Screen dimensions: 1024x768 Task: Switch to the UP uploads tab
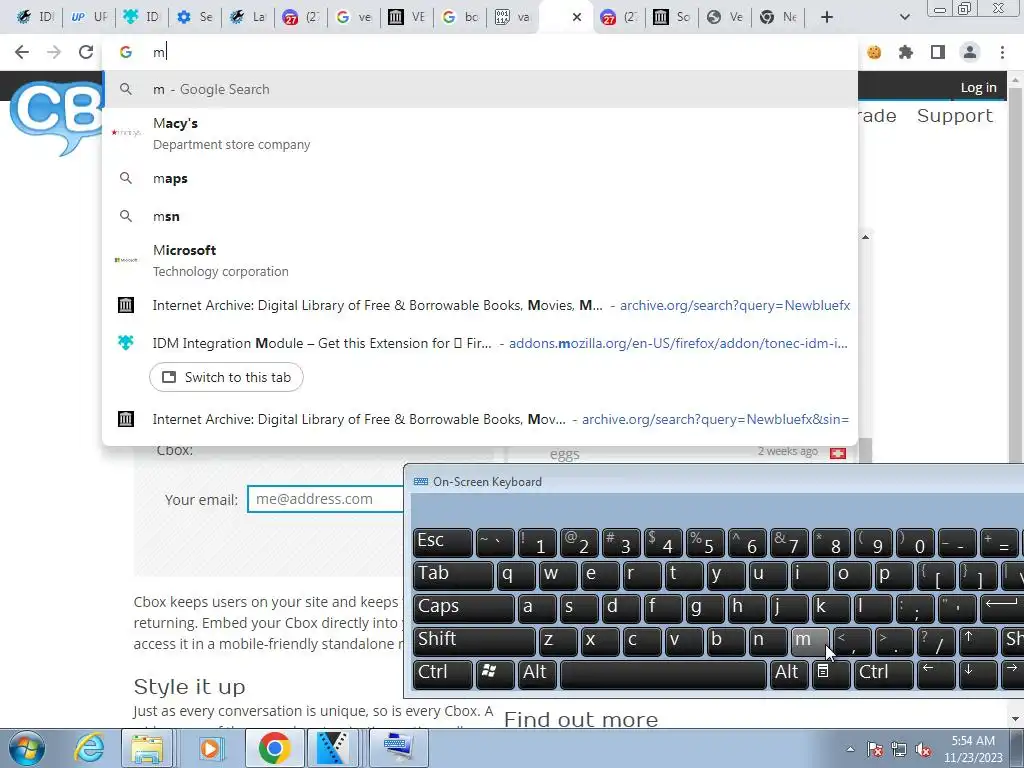[89, 17]
